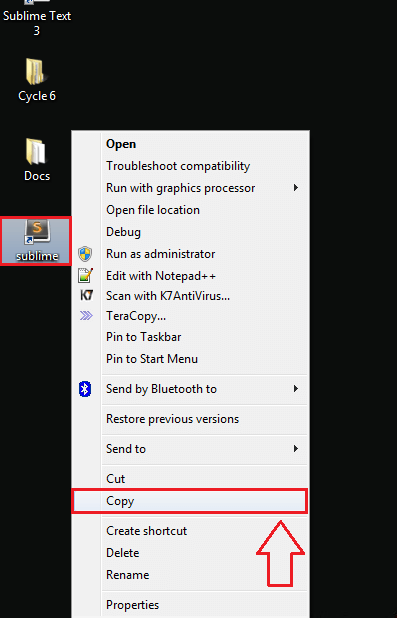Expand the Send to submenu arrow
This screenshot has height=618, width=397.
click(x=296, y=449)
